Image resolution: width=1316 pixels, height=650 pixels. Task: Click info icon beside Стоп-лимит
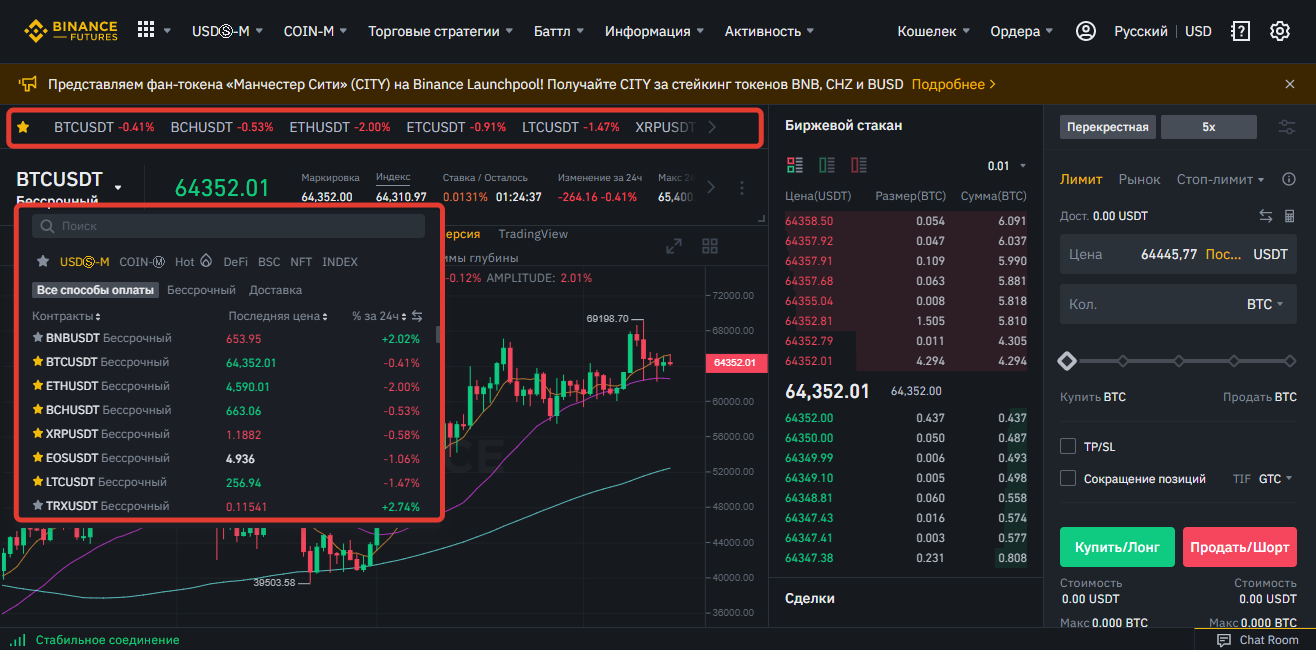tap(1289, 179)
